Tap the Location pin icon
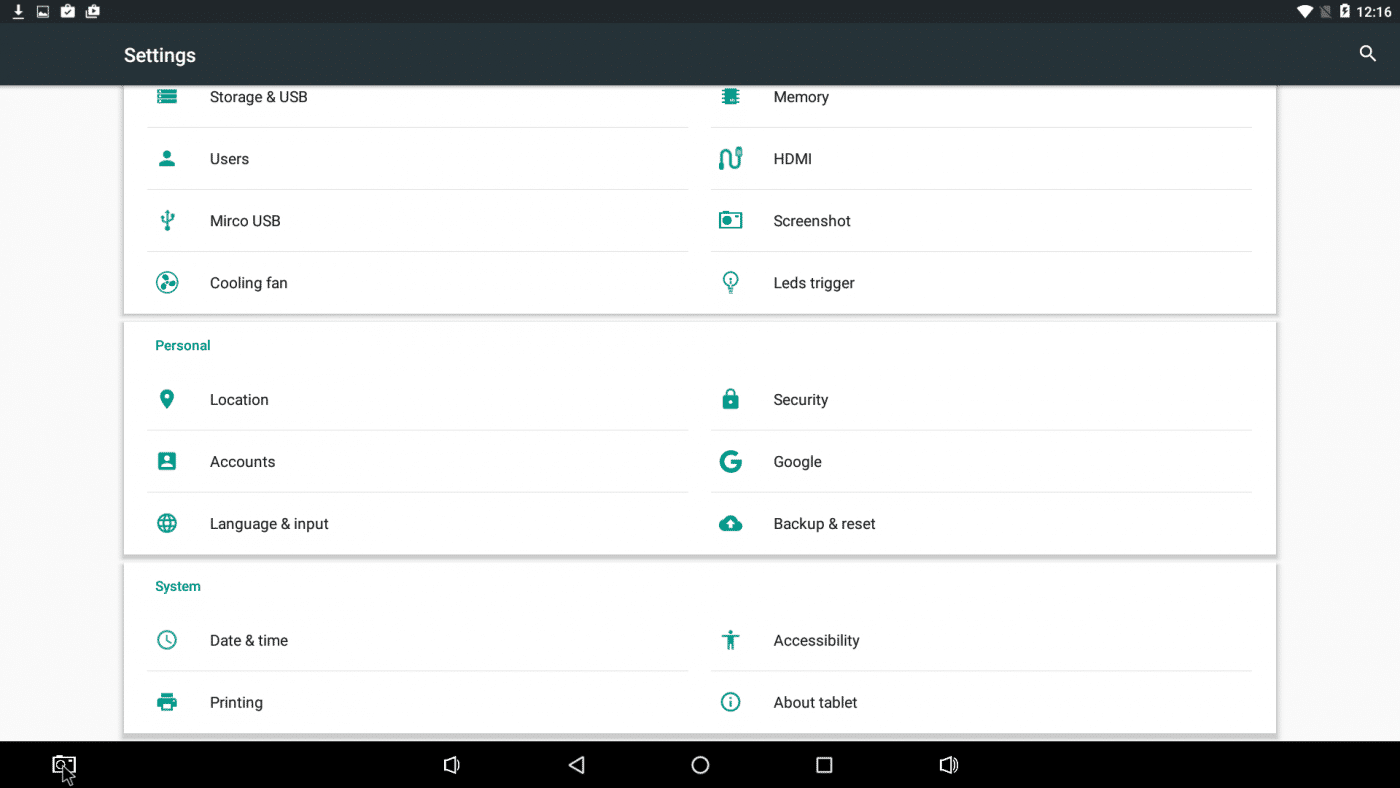 pos(167,400)
